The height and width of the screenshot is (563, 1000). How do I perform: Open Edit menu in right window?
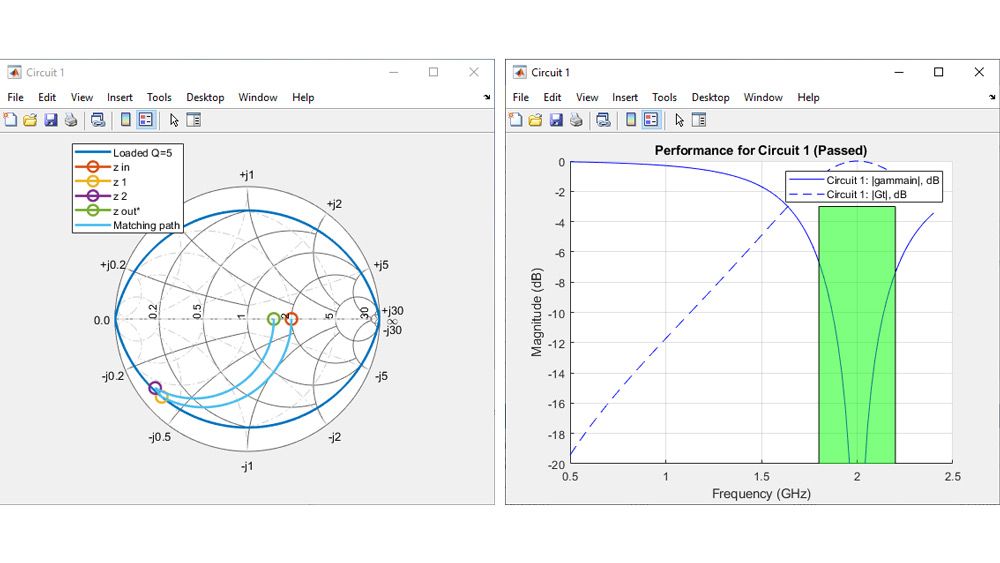[552, 98]
